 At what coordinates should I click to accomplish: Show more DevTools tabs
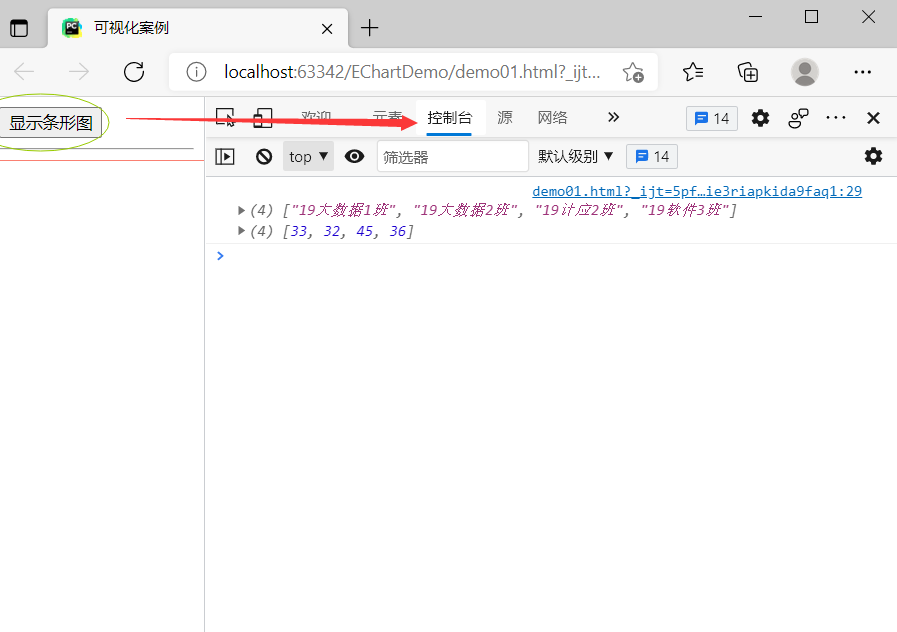click(x=613, y=117)
